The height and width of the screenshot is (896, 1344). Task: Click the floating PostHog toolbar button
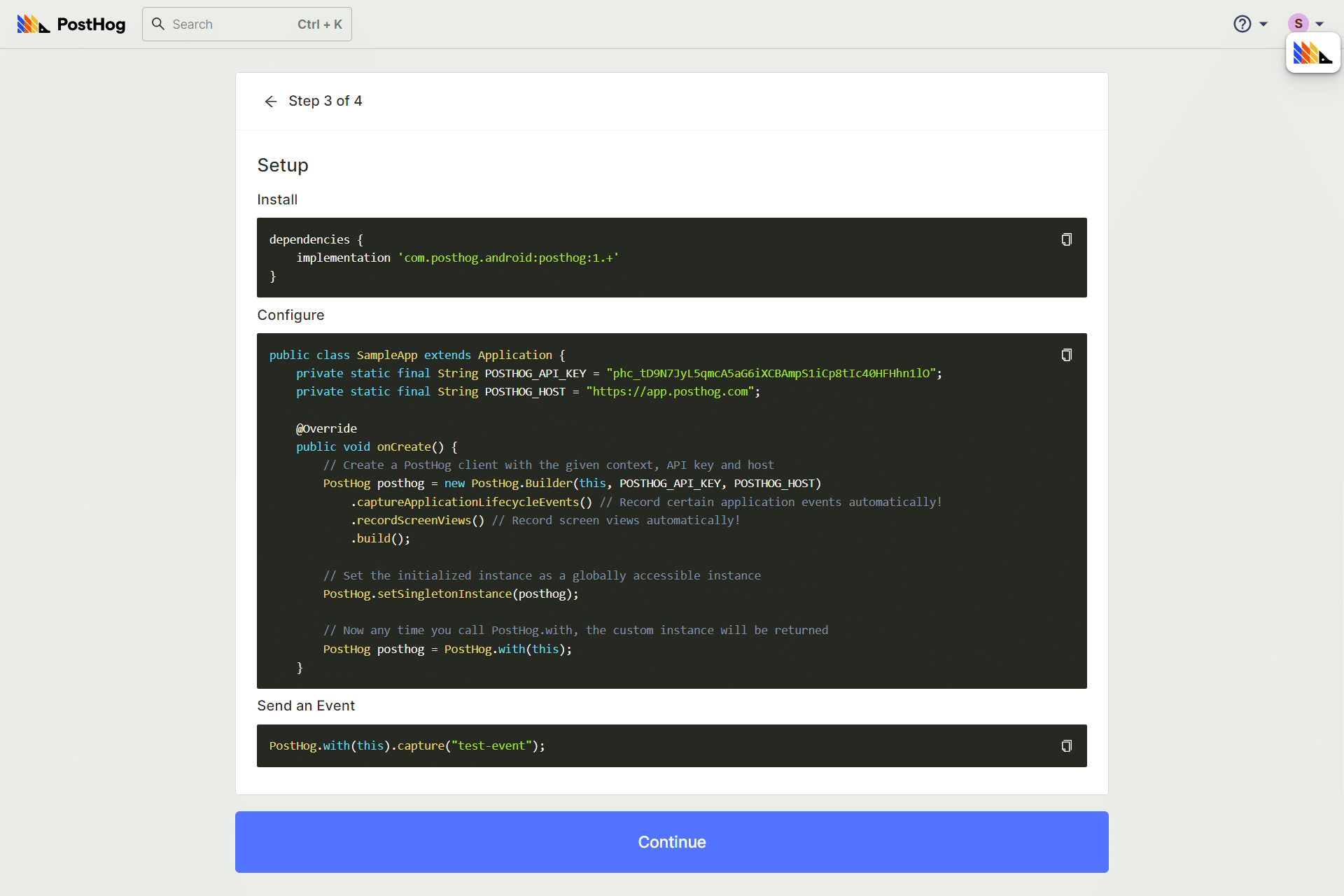(x=1313, y=53)
